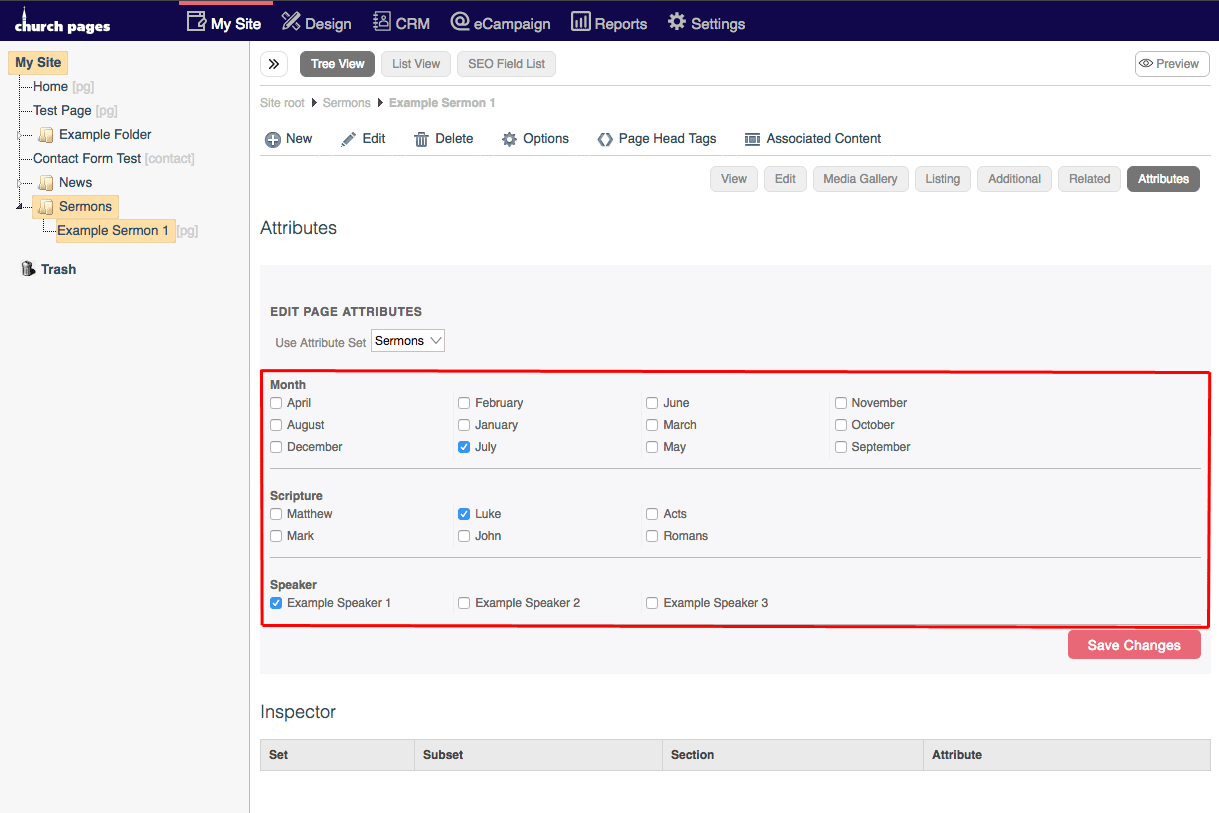Viewport: 1219px width, 813px height.
Task: Click the Design brush icon
Action: [x=291, y=22]
